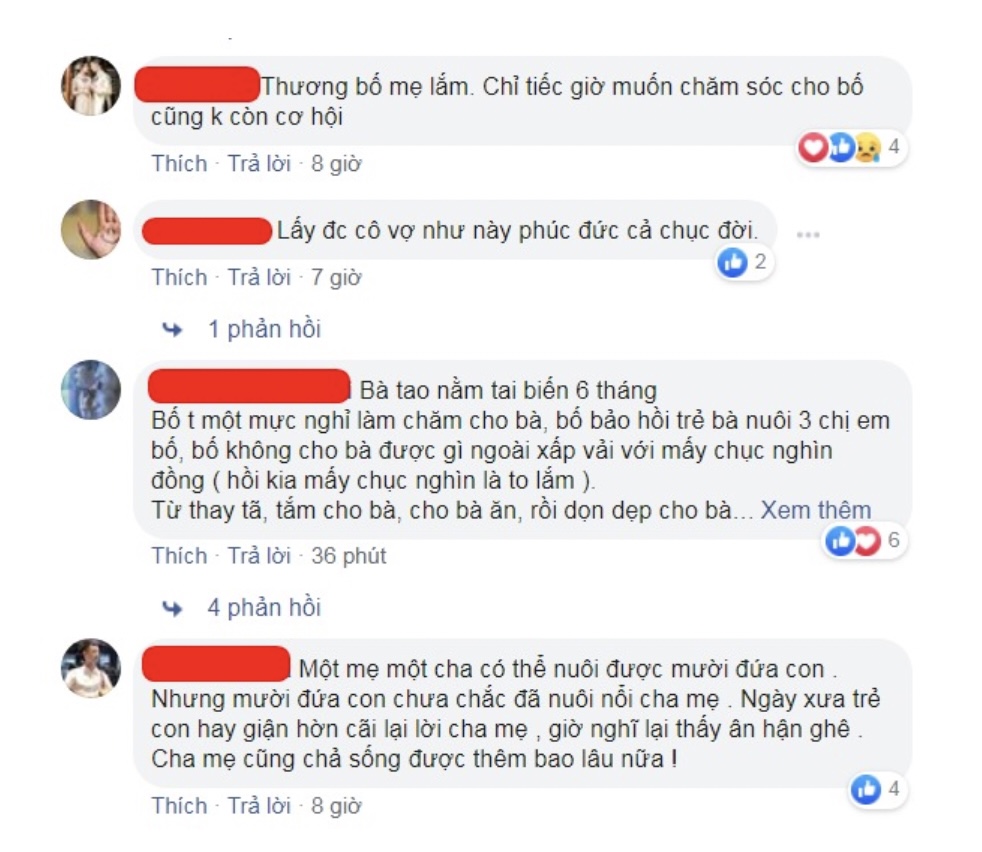Click the like reaction icon on 'Bà tao' comment

(839, 540)
